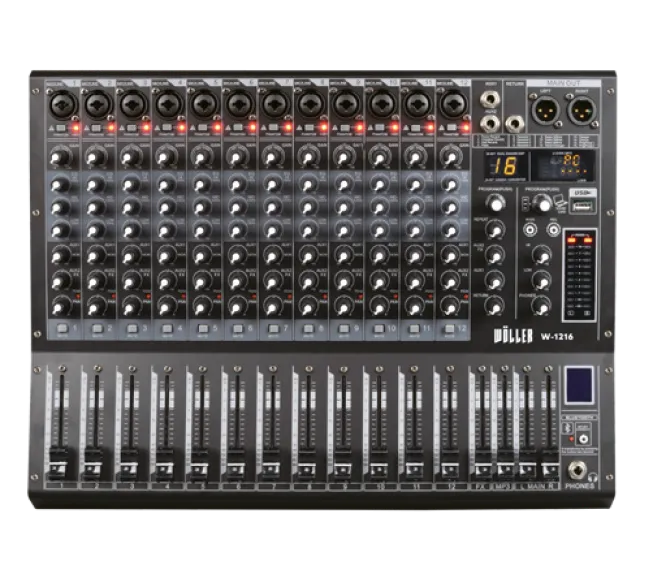
Task: Click the master RETURN knob
Action: coord(495,306)
